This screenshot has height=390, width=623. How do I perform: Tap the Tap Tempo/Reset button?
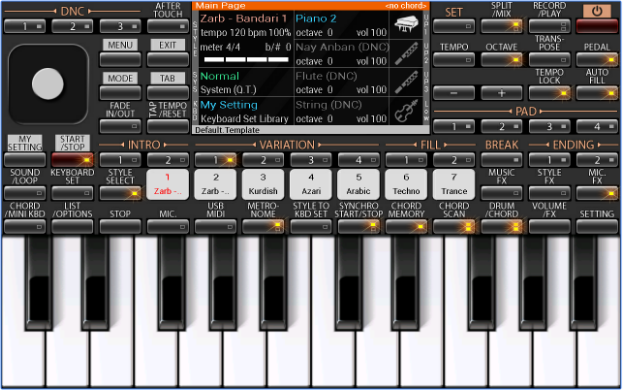pos(168,127)
